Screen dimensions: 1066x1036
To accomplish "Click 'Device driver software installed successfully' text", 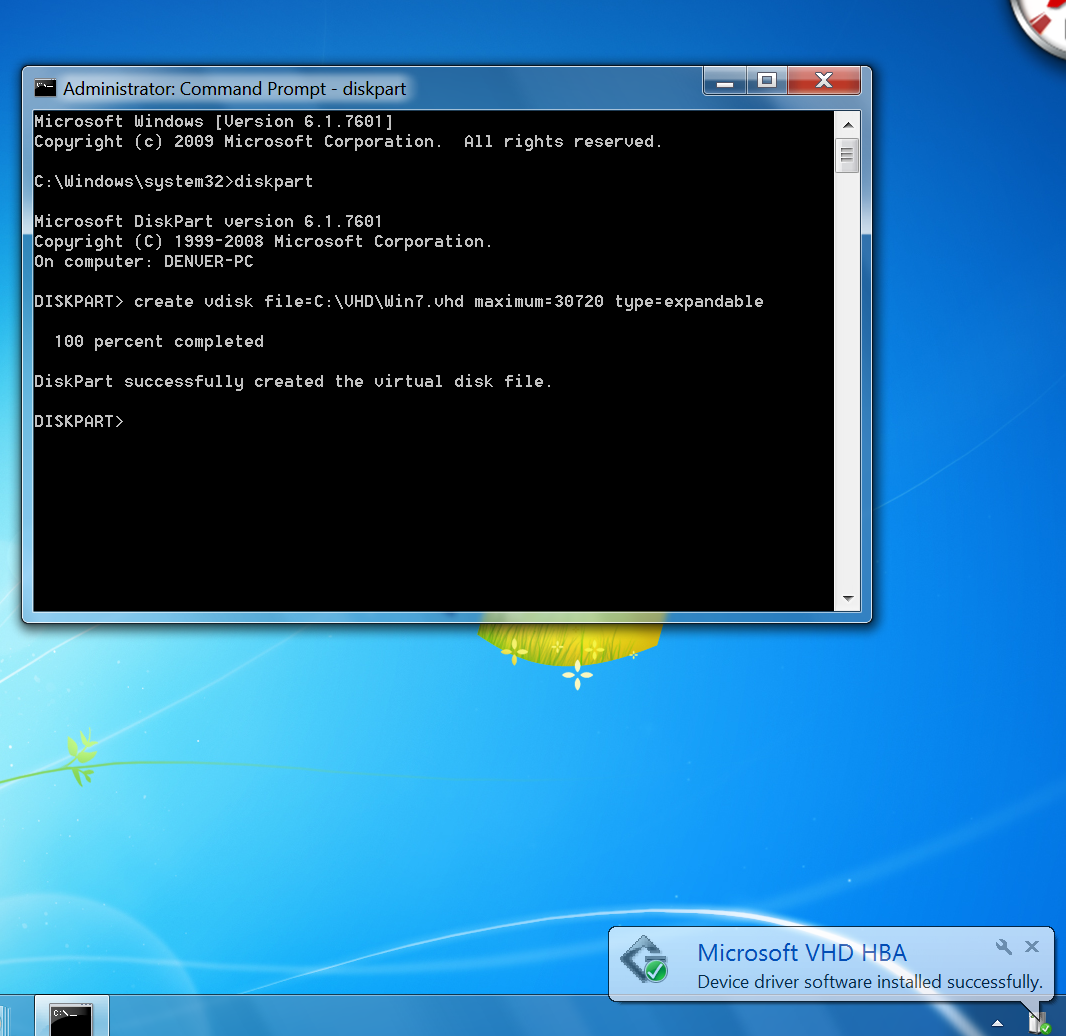I will click(870, 982).
